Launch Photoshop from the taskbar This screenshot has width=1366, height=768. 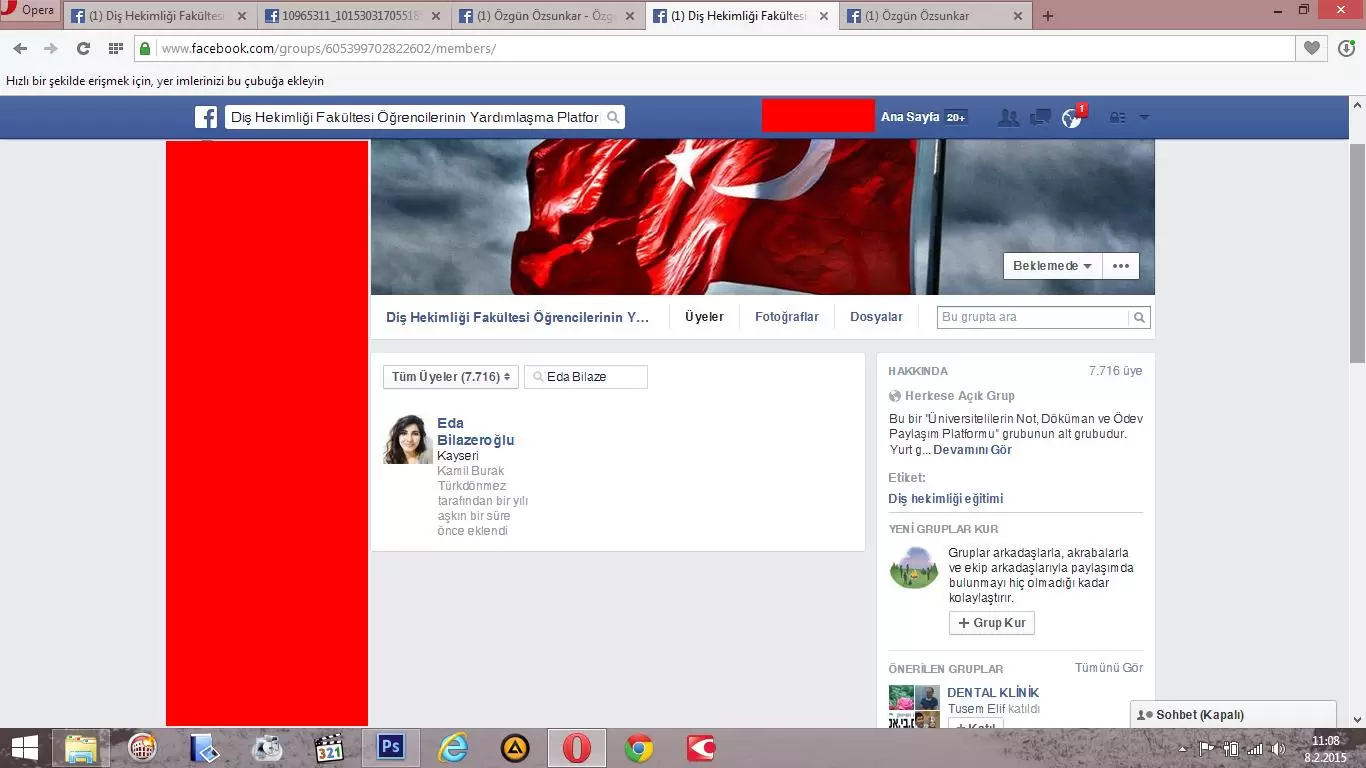390,747
